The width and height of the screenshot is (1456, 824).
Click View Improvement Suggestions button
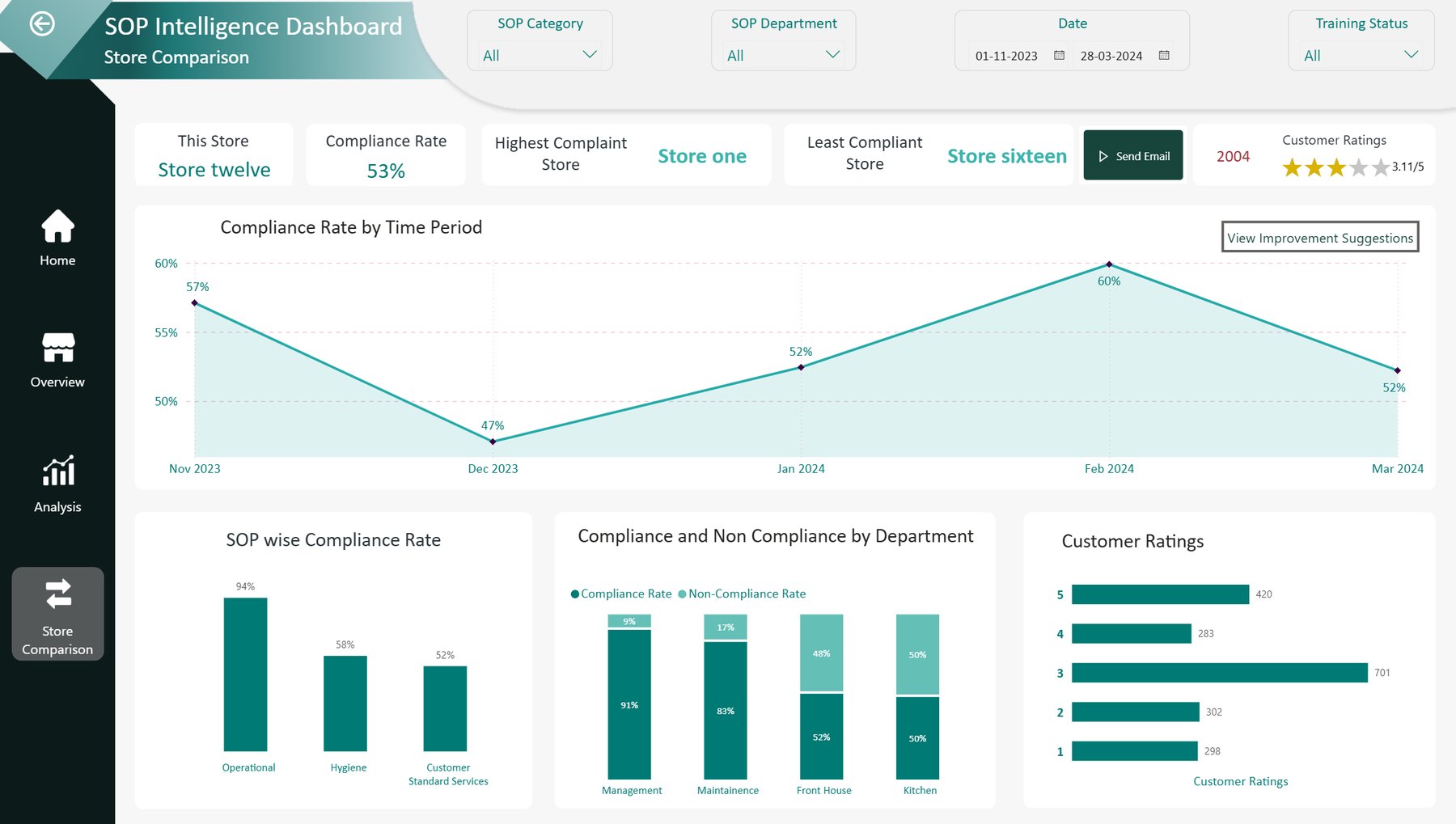click(1320, 237)
